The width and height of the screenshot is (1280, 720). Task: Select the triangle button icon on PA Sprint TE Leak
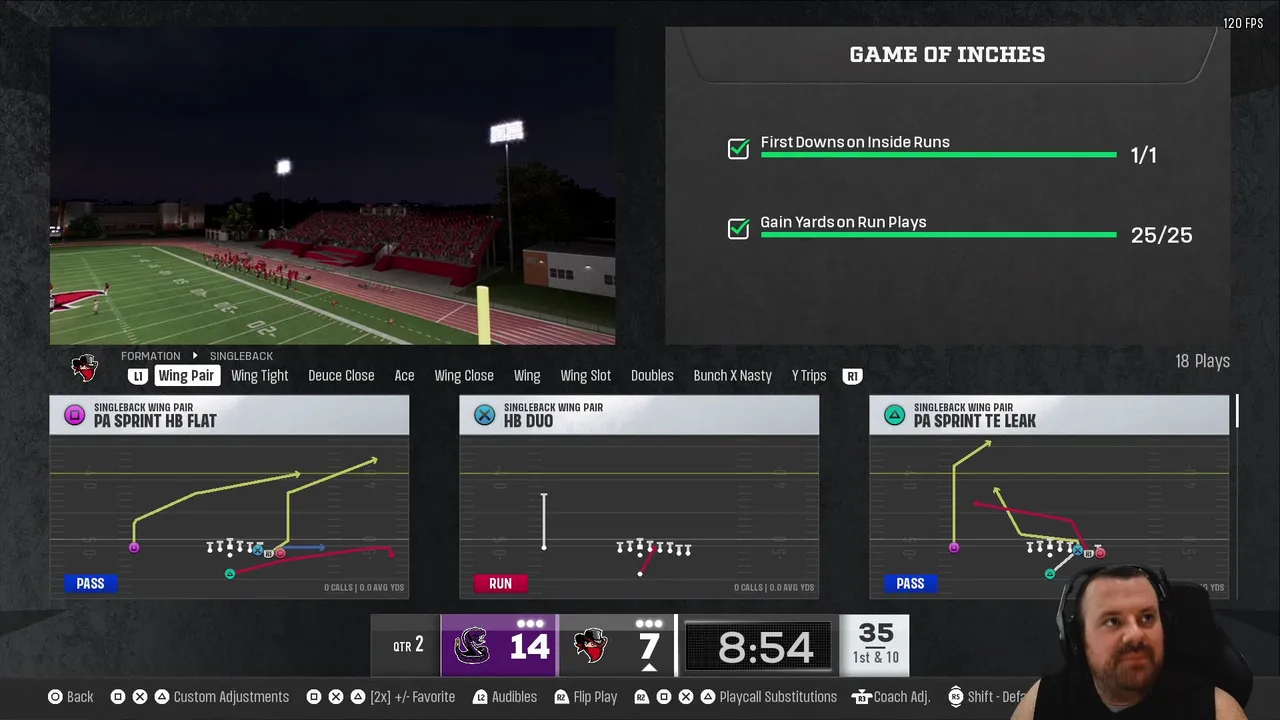pos(895,415)
